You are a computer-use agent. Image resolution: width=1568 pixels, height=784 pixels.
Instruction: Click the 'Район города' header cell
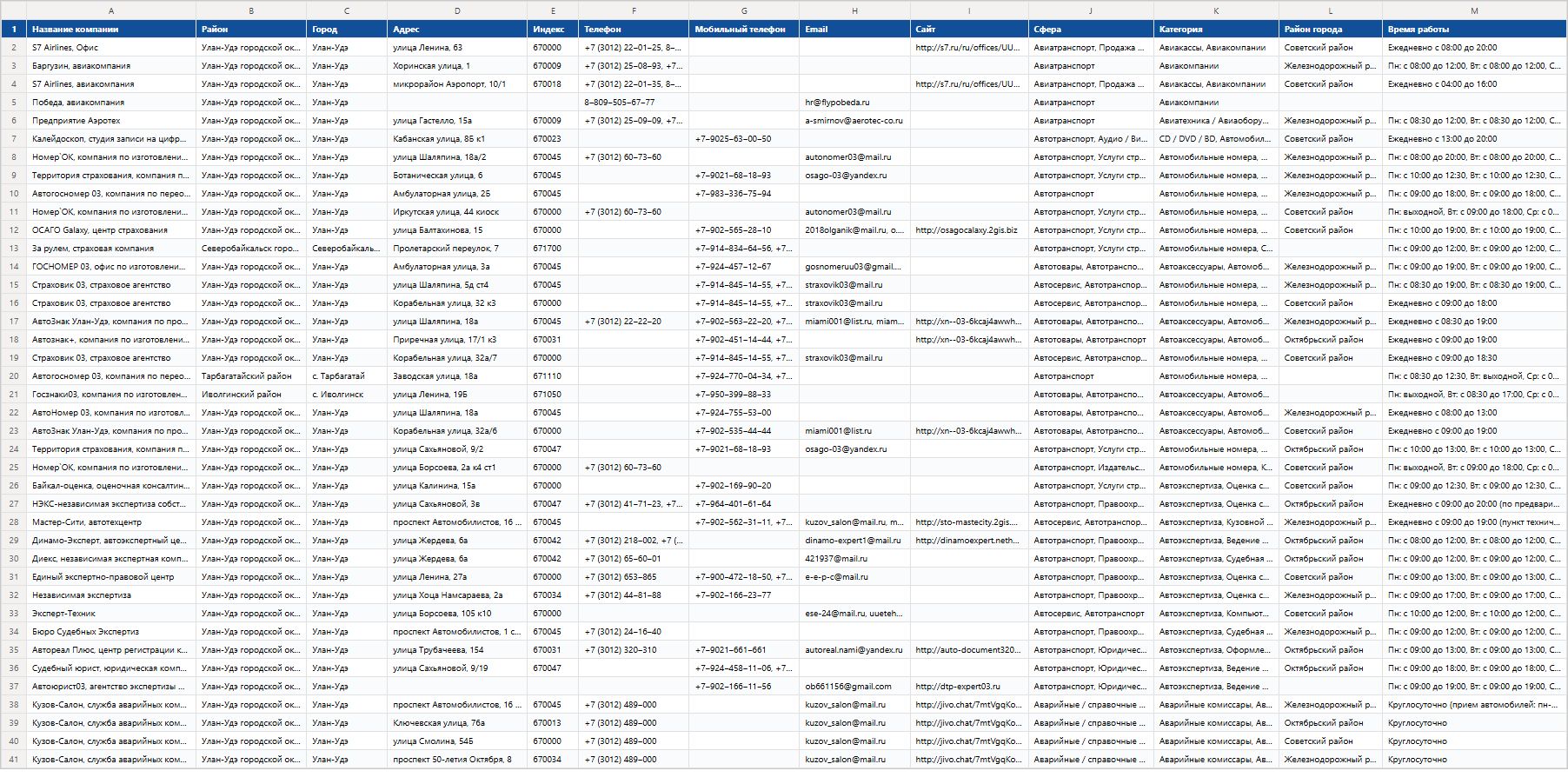point(1331,30)
